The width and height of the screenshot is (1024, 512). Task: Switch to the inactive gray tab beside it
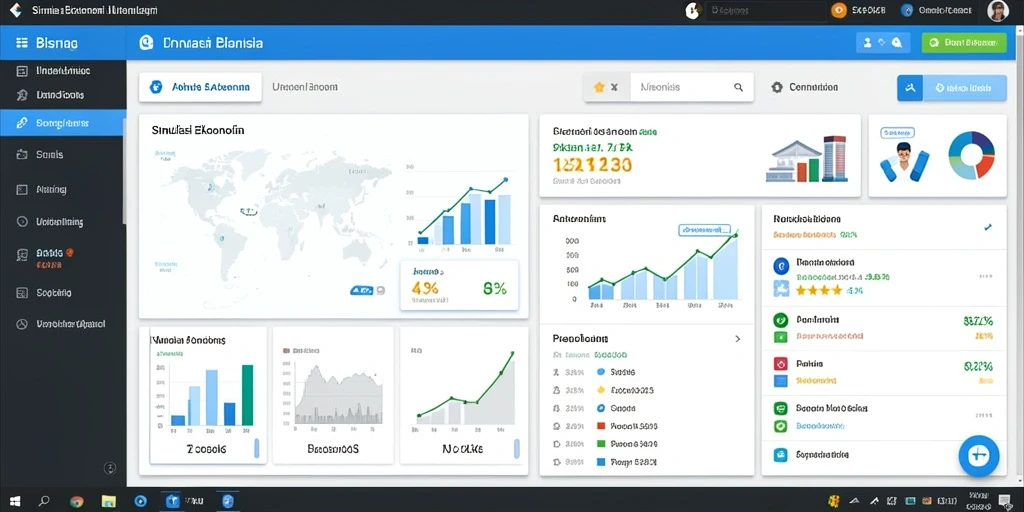pos(305,87)
